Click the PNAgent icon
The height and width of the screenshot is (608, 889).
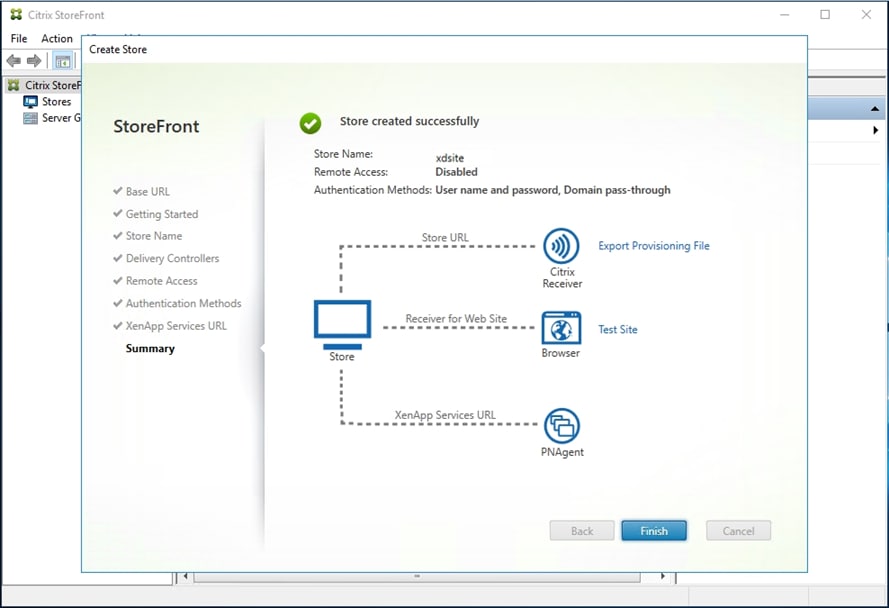pos(562,426)
